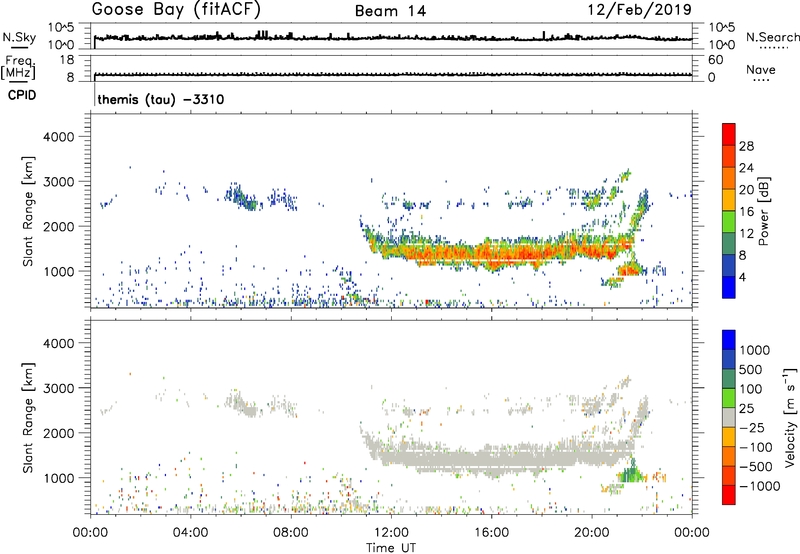Click the 'Slant Range [km]' label of power panel
The image size is (800, 554).
coord(28,211)
